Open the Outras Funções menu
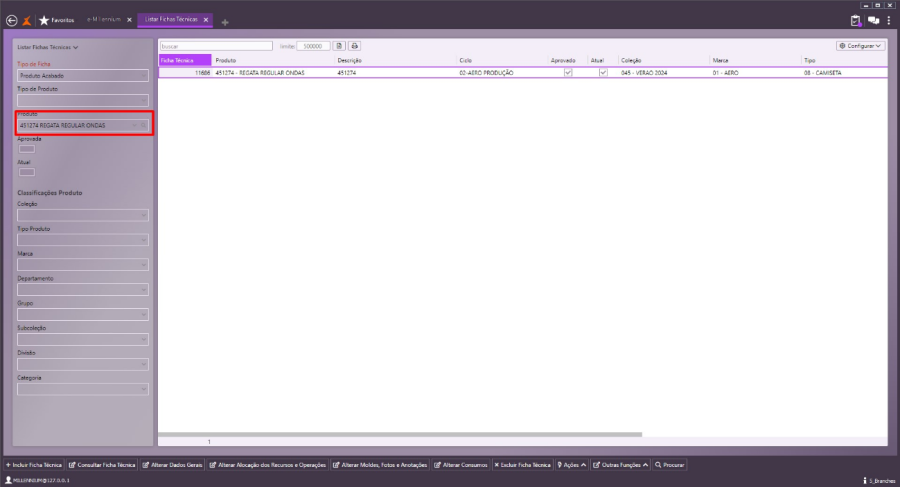 (620, 465)
